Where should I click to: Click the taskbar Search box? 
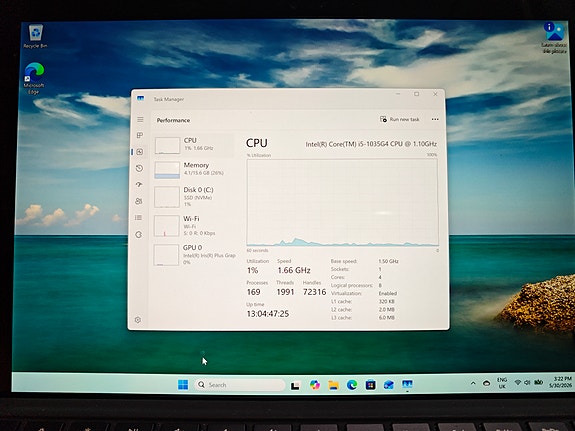click(x=240, y=385)
